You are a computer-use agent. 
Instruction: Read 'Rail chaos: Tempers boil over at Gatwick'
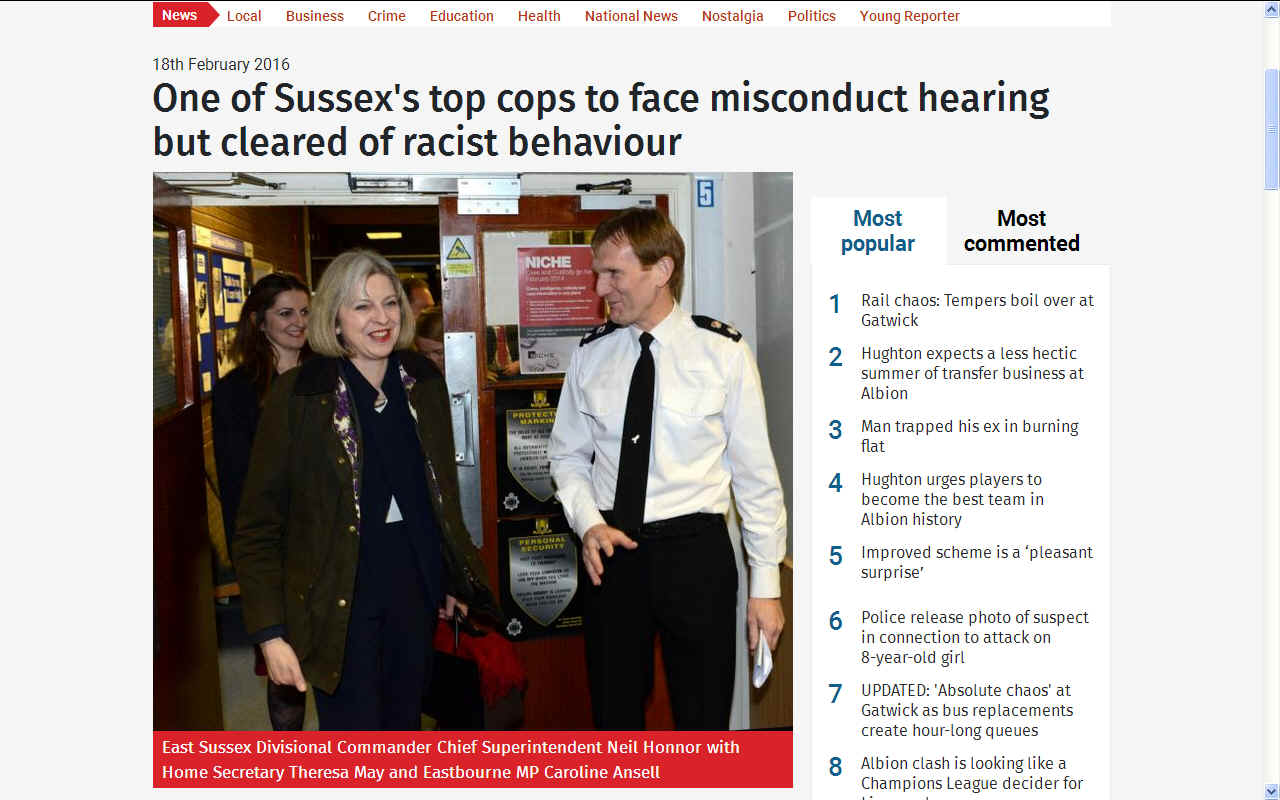pyautogui.click(x=977, y=310)
